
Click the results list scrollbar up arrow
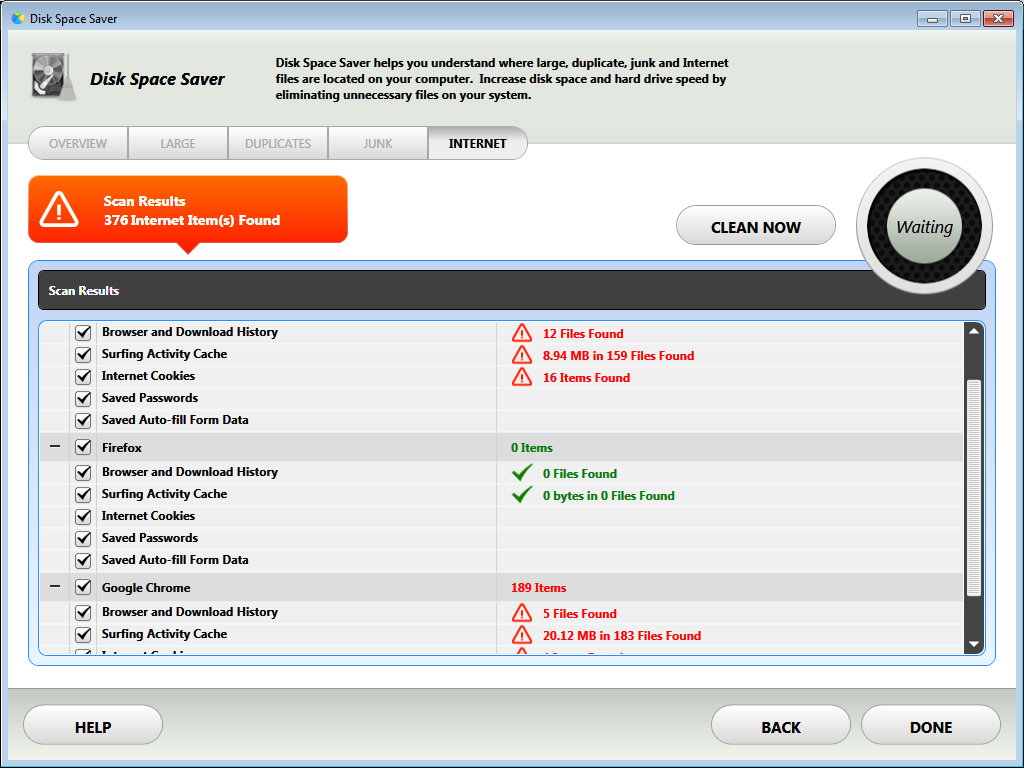(973, 331)
